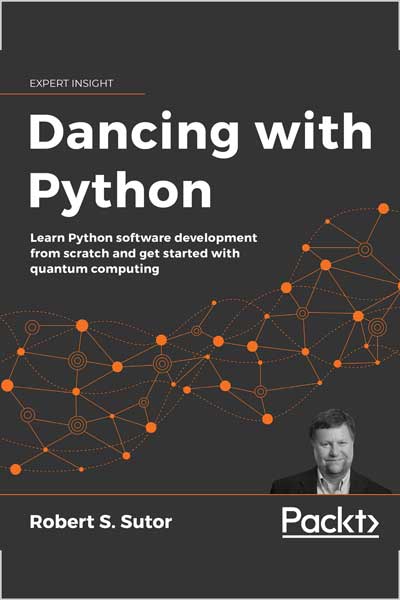Click the ring node at upper left of the network
400x600 pixels.
point(32,327)
